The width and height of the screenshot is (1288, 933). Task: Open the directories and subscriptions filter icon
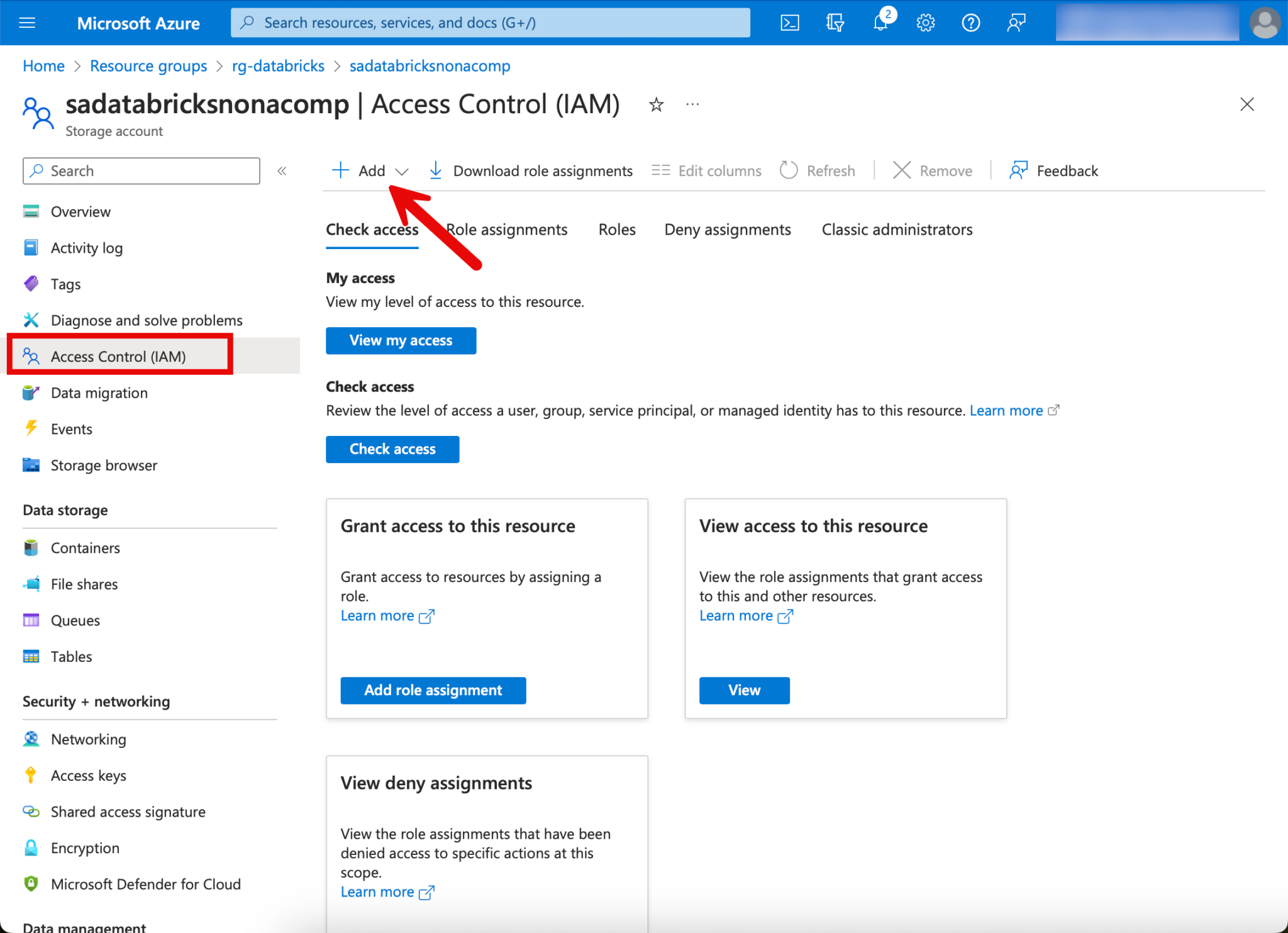[835, 23]
